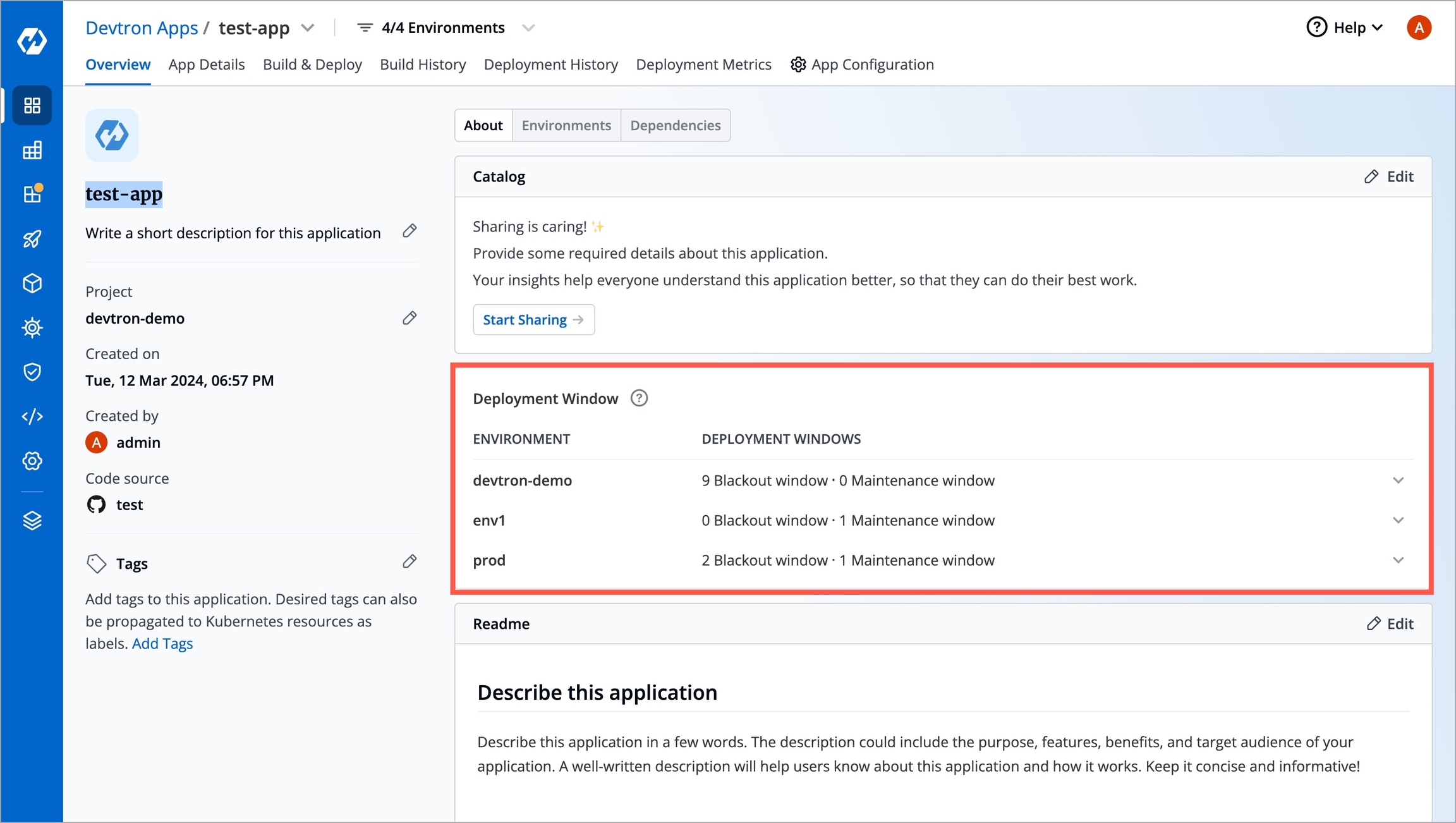This screenshot has width=1456, height=823.
Task: Select the Dependencies tab
Action: pos(676,125)
